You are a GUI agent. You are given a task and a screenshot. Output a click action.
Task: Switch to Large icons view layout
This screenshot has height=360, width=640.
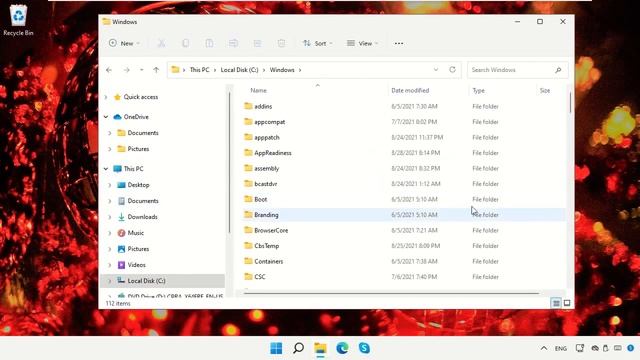[567, 303]
